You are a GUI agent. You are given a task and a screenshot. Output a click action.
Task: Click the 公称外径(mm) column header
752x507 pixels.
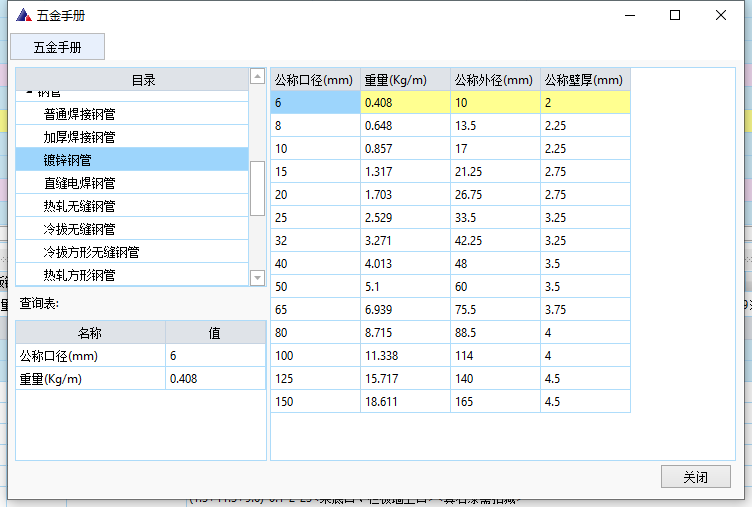(x=495, y=80)
